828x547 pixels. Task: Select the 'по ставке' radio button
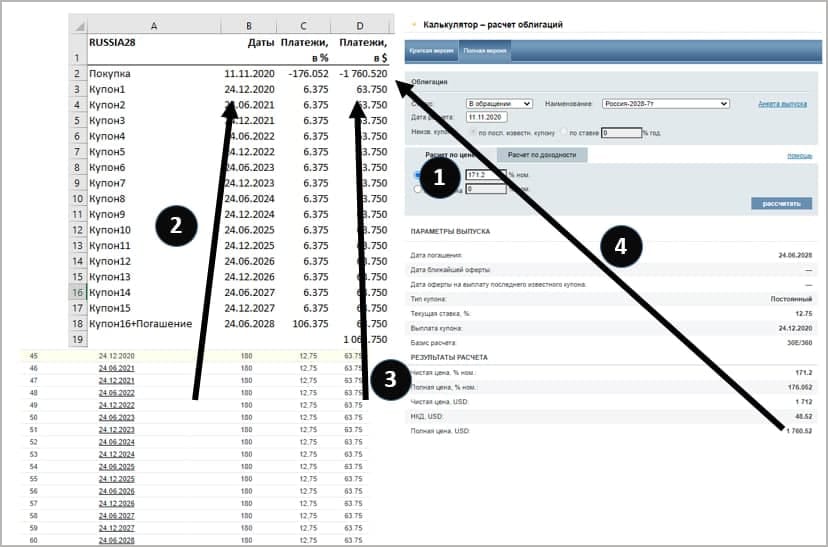coord(563,132)
